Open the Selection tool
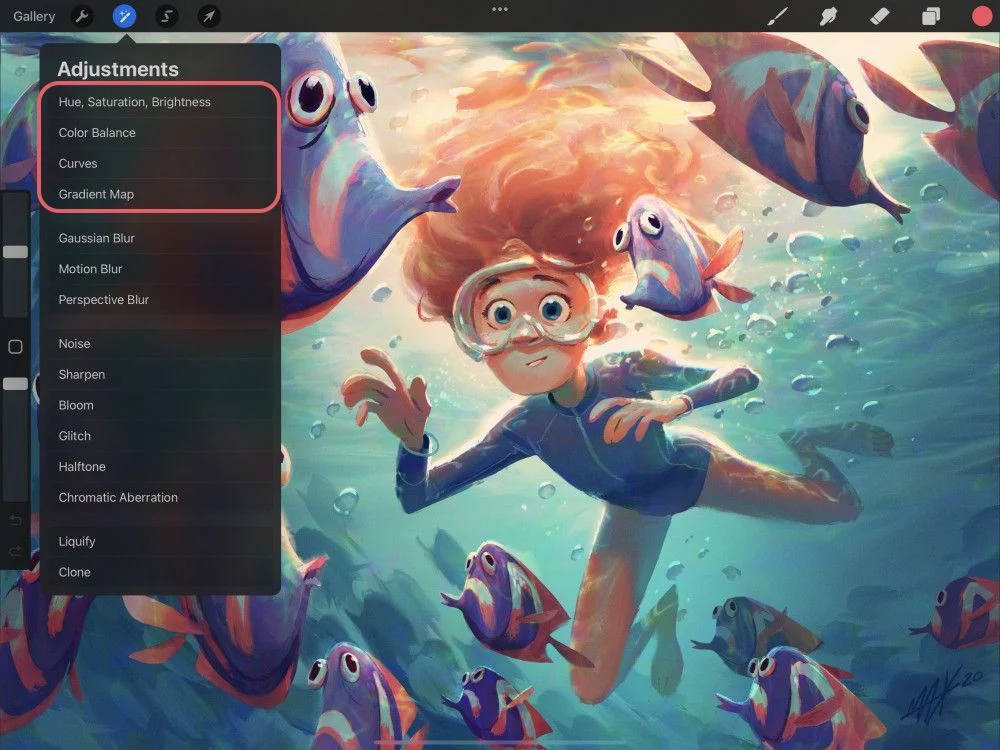The width and height of the screenshot is (1000, 750). coord(166,16)
